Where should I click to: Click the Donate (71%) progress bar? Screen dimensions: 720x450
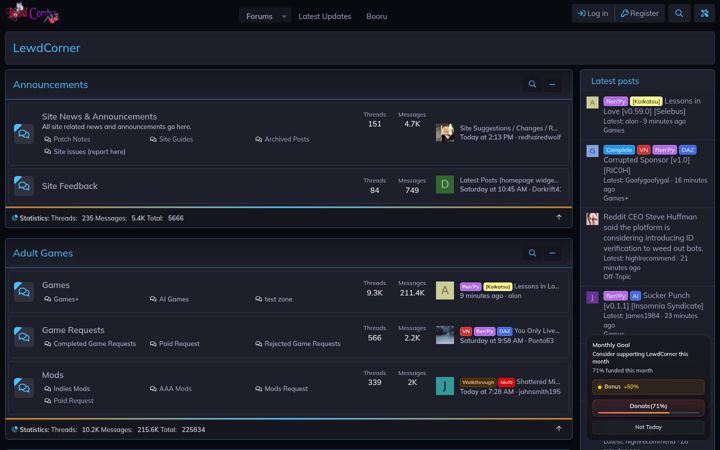[648, 407]
